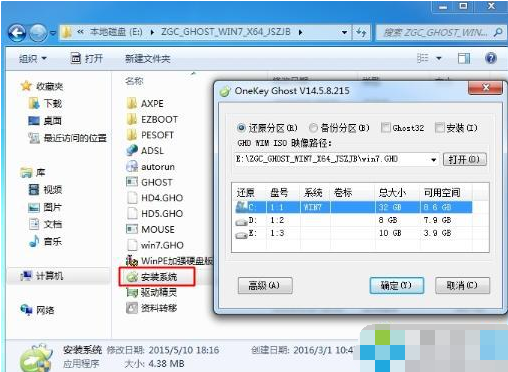Select the GHOST application file
The image size is (508, 372).
(x=149, y=182)
